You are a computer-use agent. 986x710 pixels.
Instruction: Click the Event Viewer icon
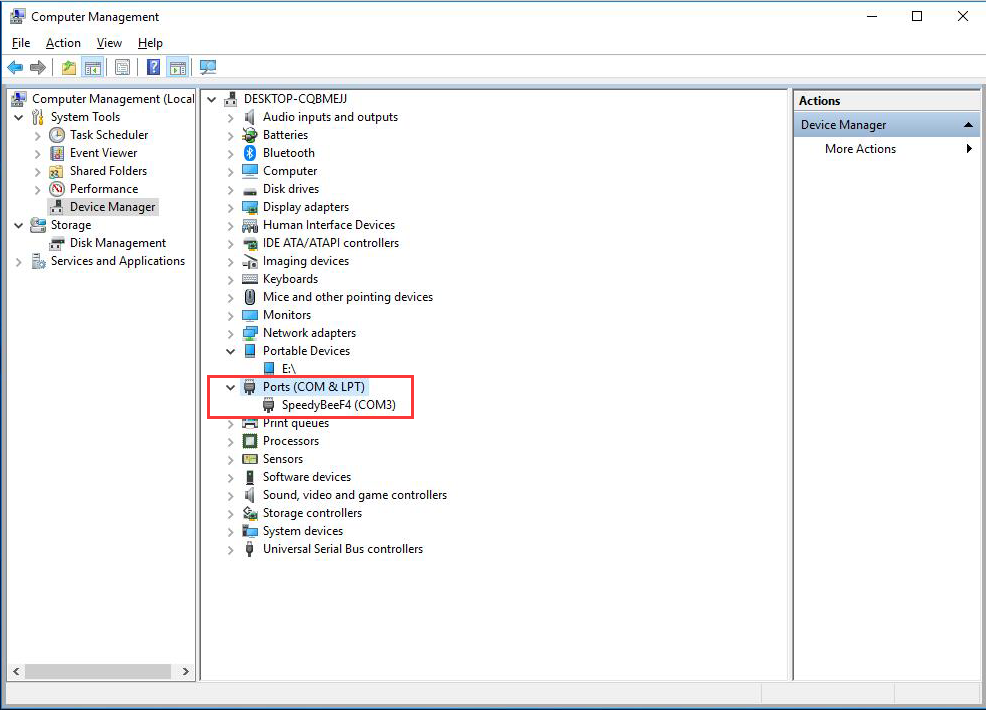coord(58,153)
